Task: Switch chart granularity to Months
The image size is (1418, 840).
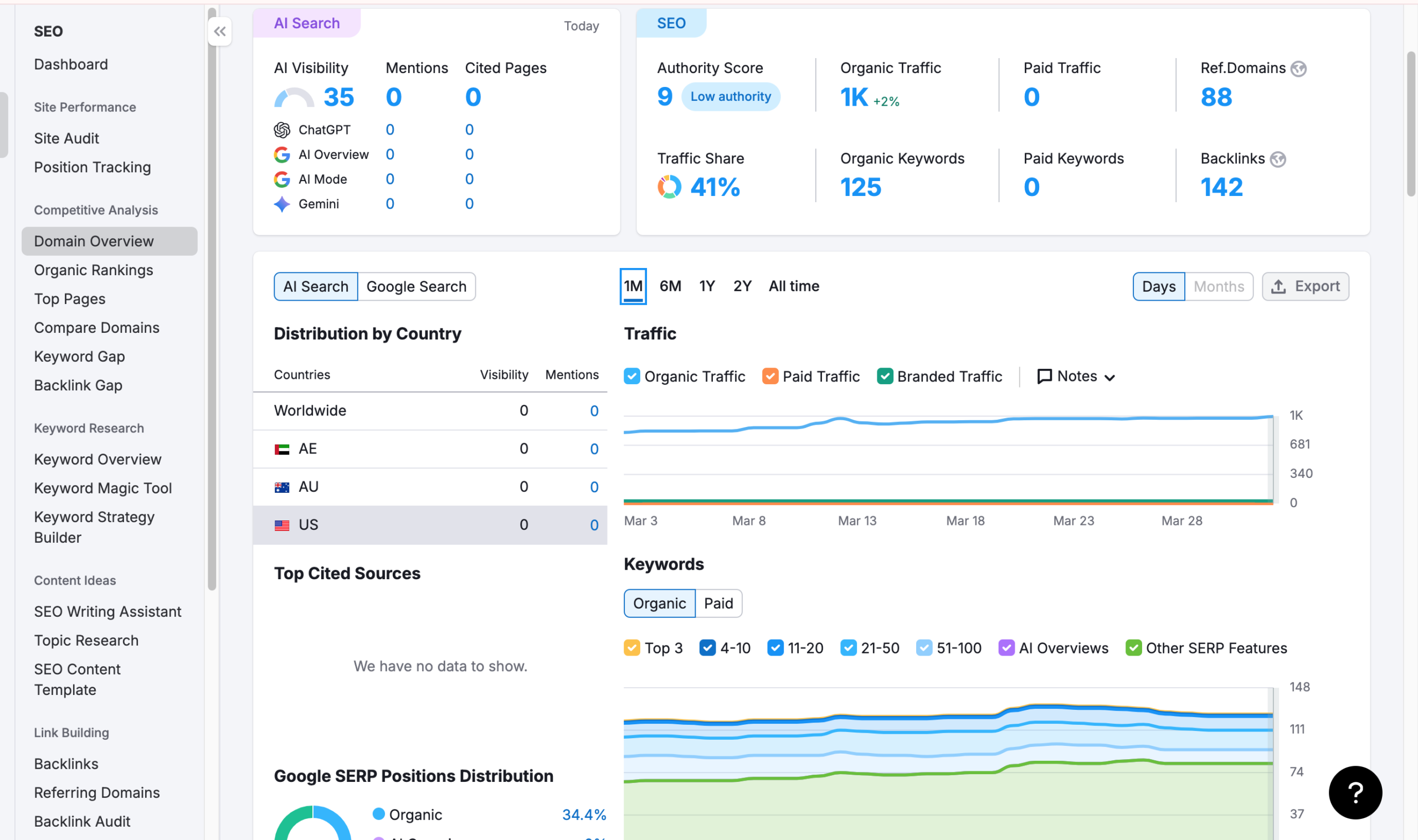Action: [x=1218, y=286]
